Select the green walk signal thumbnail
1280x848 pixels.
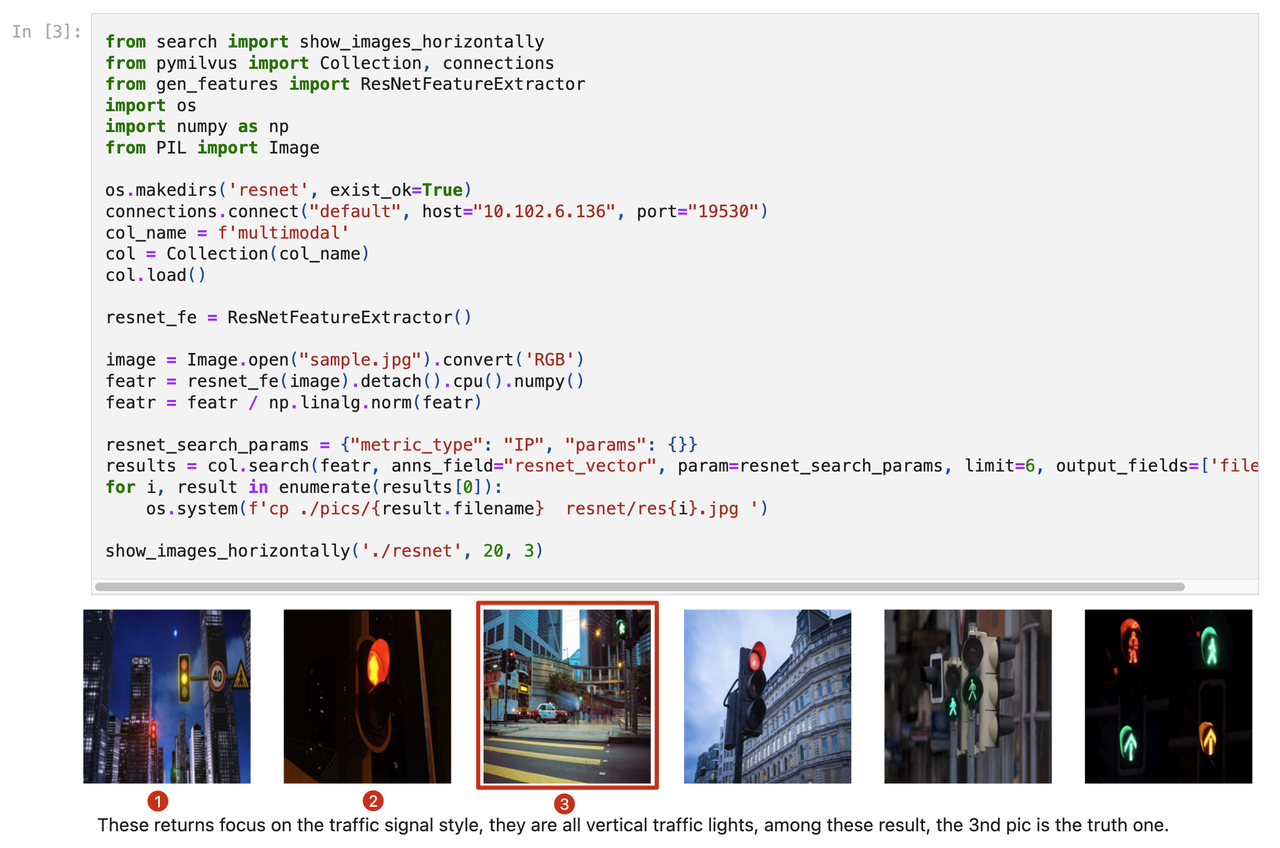click(967, 695)
